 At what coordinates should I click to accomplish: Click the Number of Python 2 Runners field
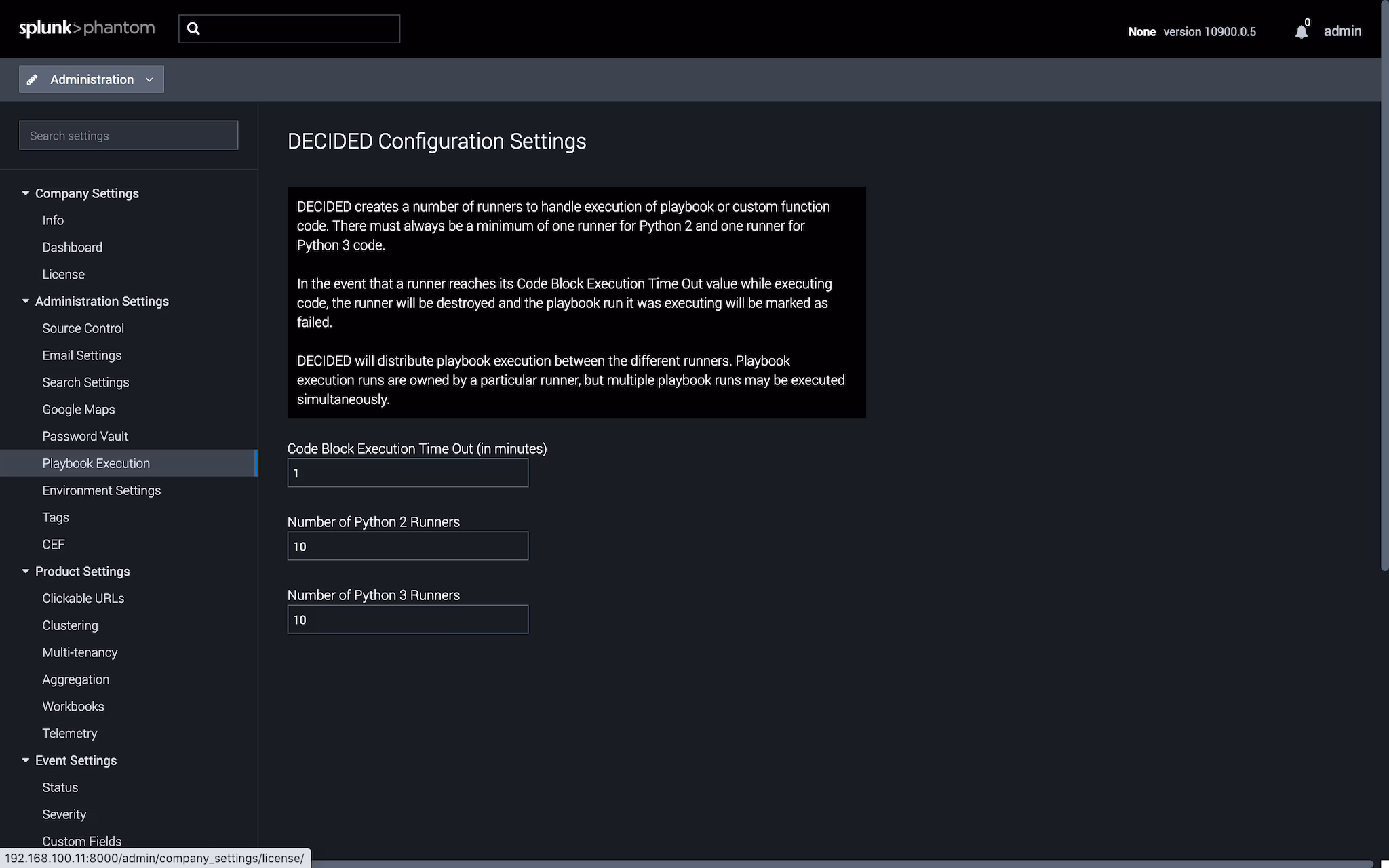pos(407,546)
